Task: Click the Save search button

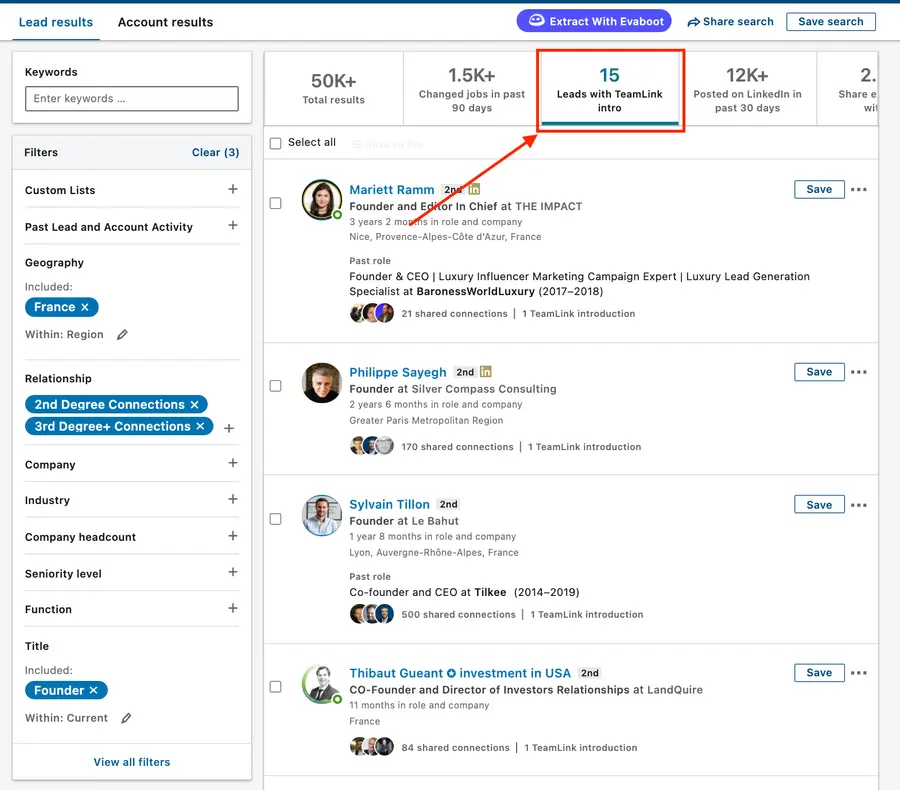Action: point(831,22)
